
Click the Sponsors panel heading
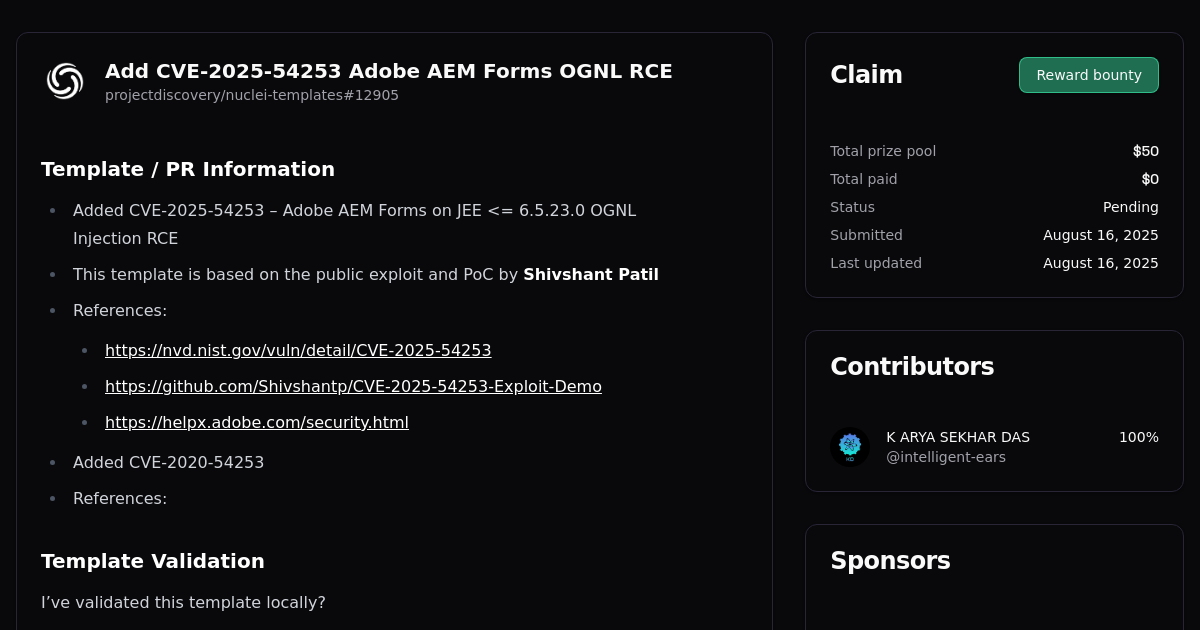point(890,561)
